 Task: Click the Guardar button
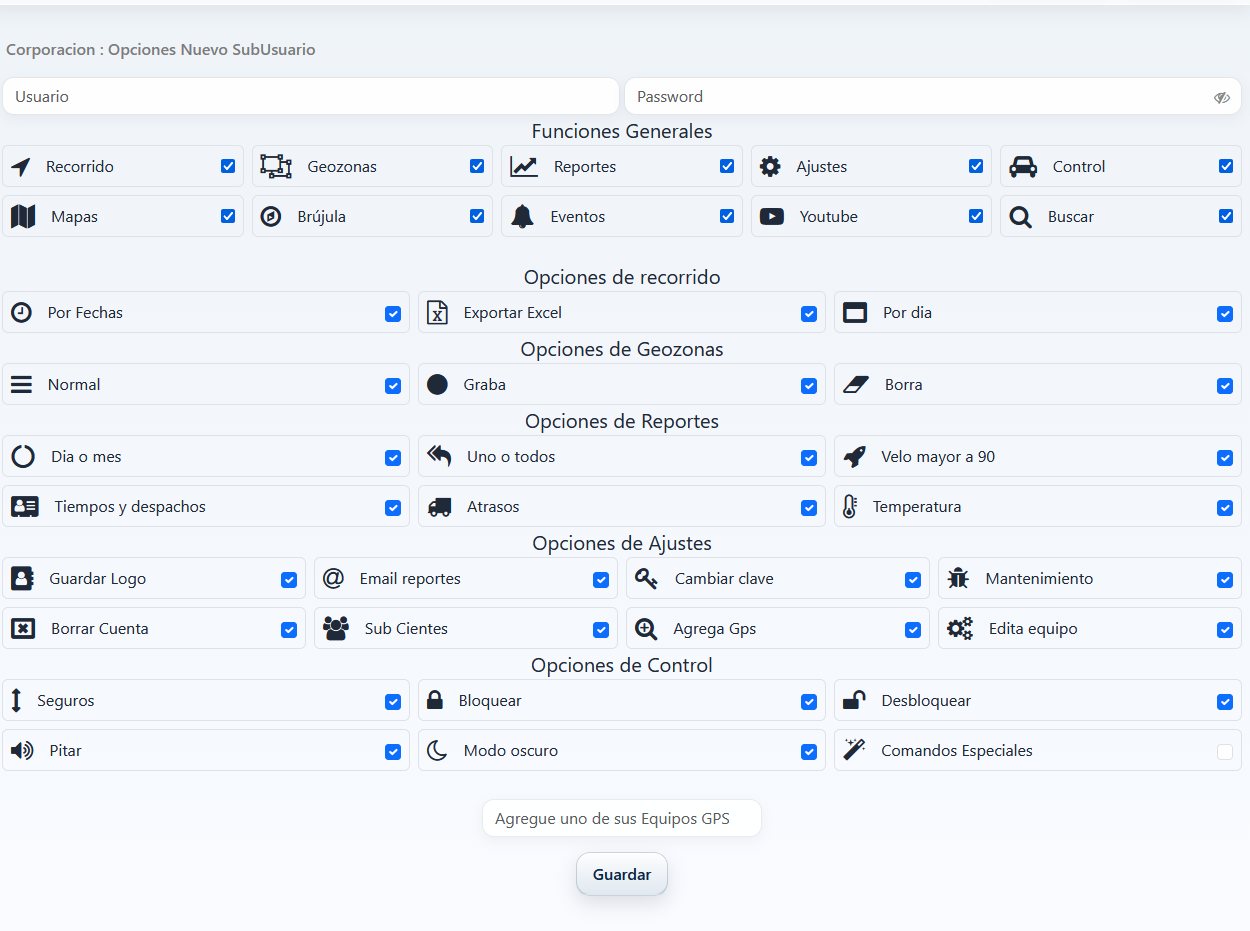(x=622, y=874)
